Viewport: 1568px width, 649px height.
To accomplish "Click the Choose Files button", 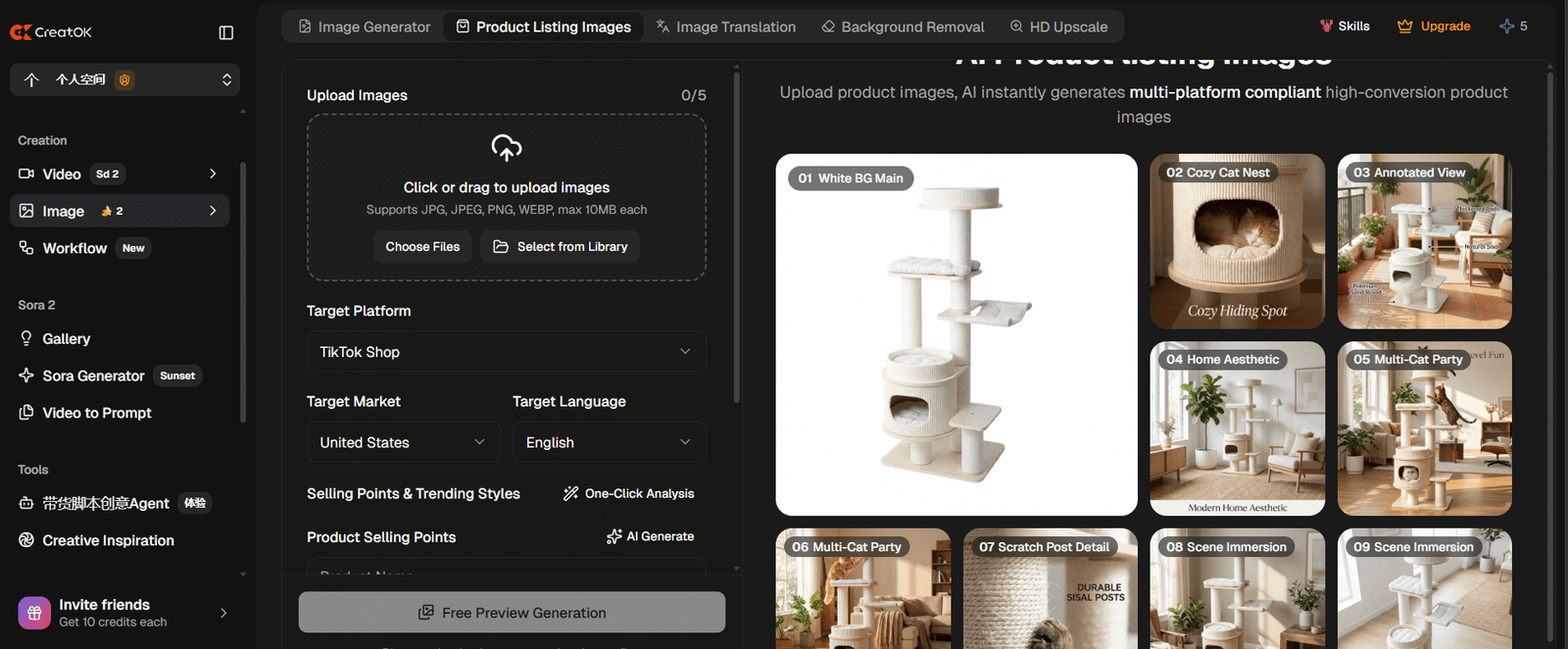I will click(x=422, y=246).
